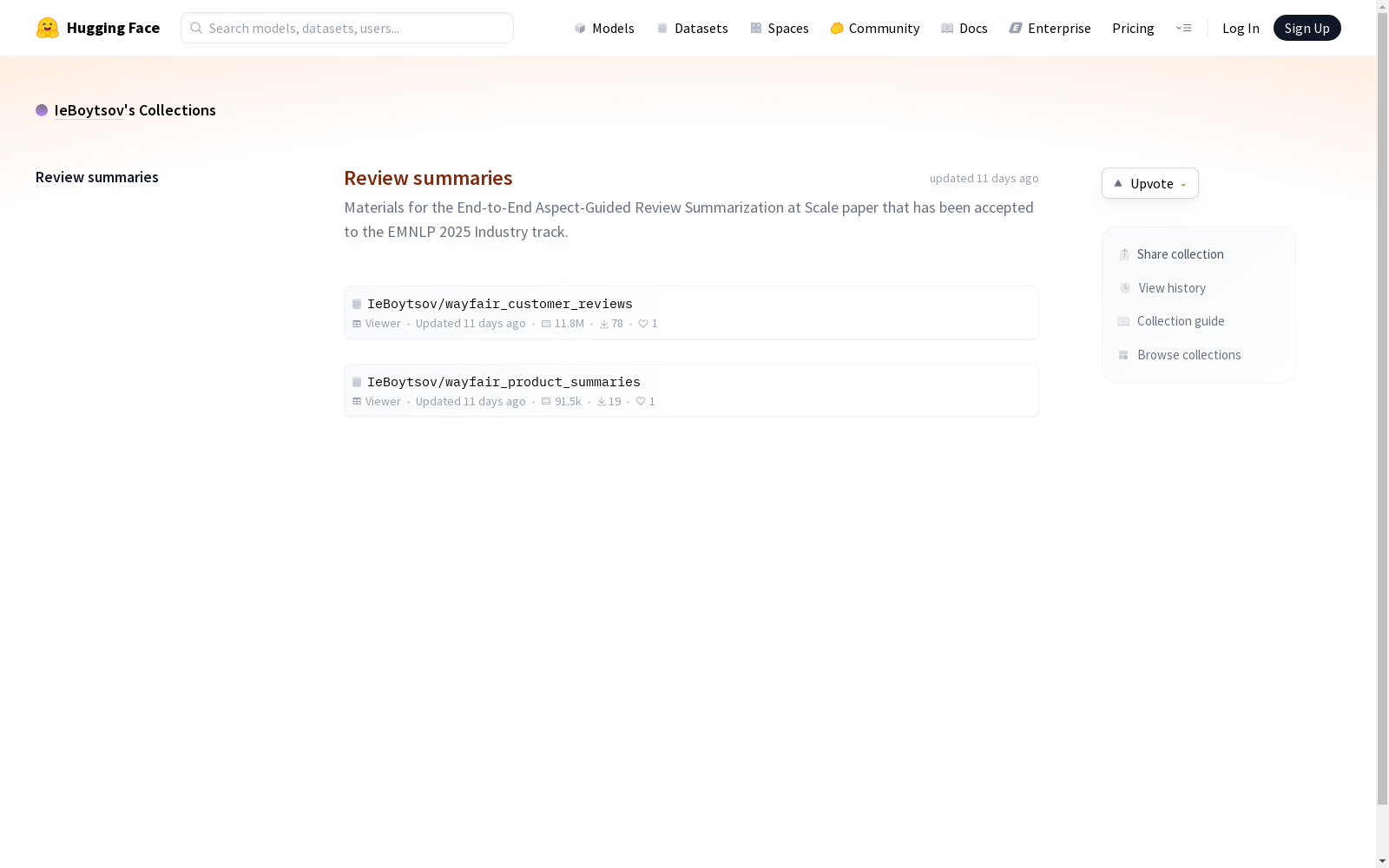Click the Enterprise icon
This screenshot has width=1389, height=868.
[x=1016, y=28]
